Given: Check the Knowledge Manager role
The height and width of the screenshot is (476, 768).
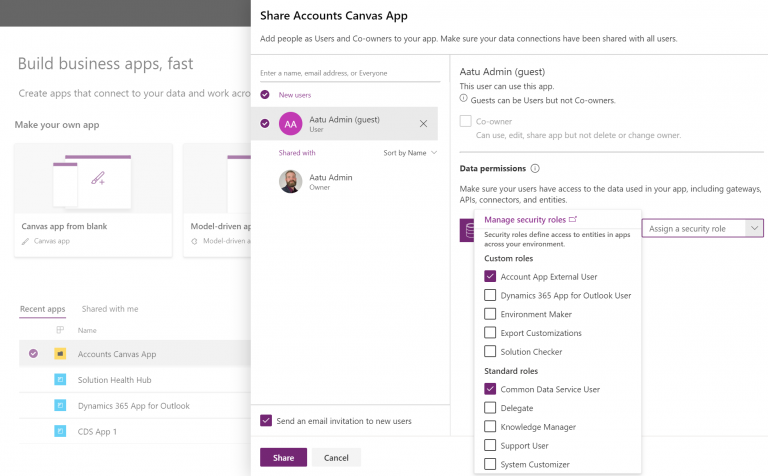Looking at the screenshot, I should (490, 427).
